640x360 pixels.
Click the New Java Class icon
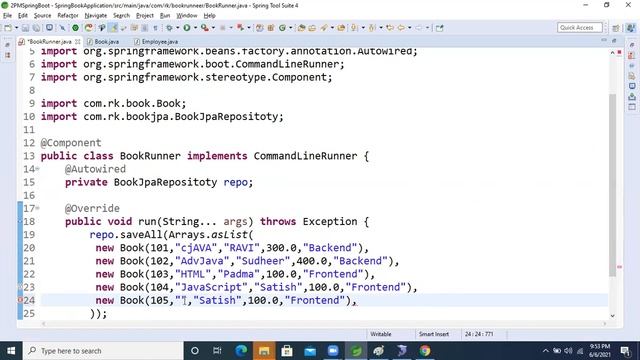click(x=282, y=28)
